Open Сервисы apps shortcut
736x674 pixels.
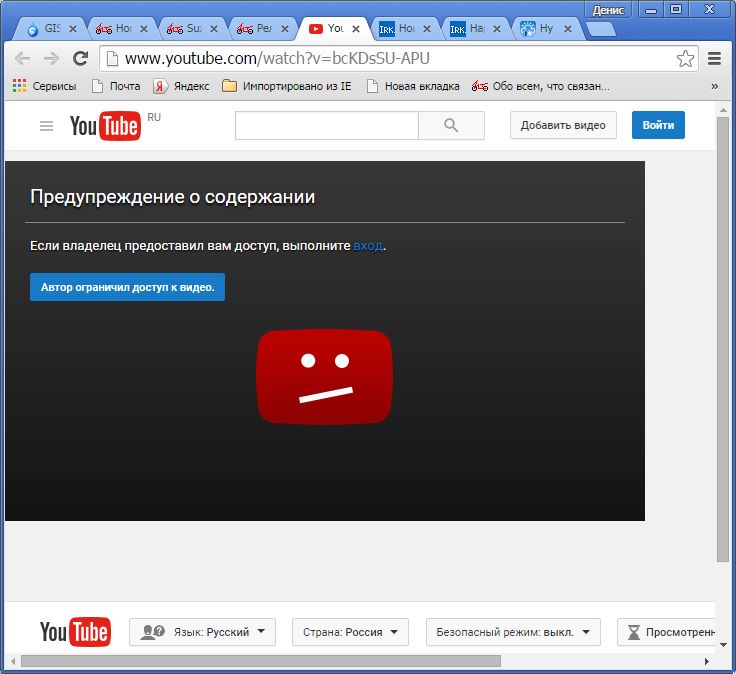coord(44,86)
